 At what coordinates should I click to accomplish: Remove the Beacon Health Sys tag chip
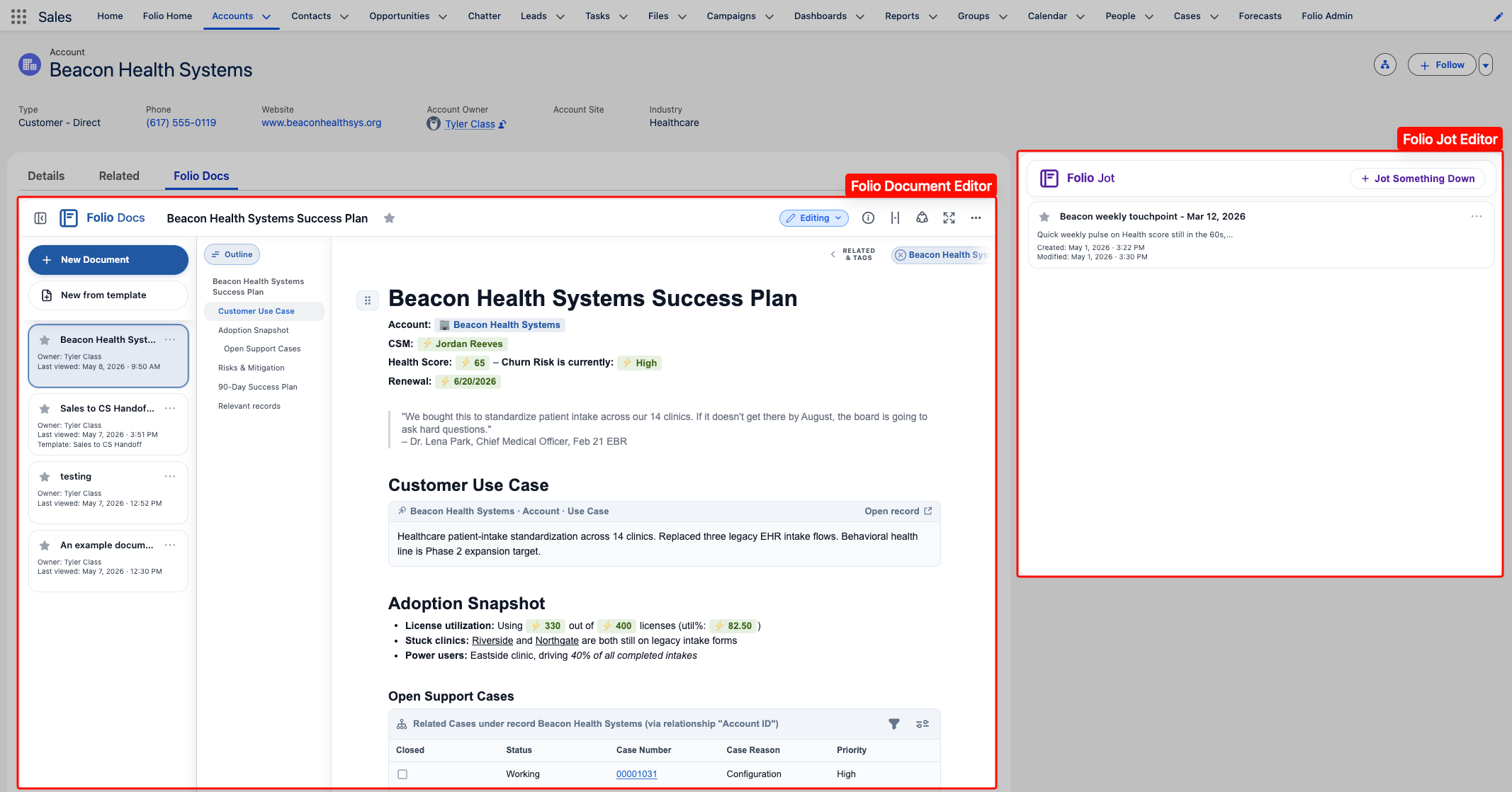(x=901, y=255)
